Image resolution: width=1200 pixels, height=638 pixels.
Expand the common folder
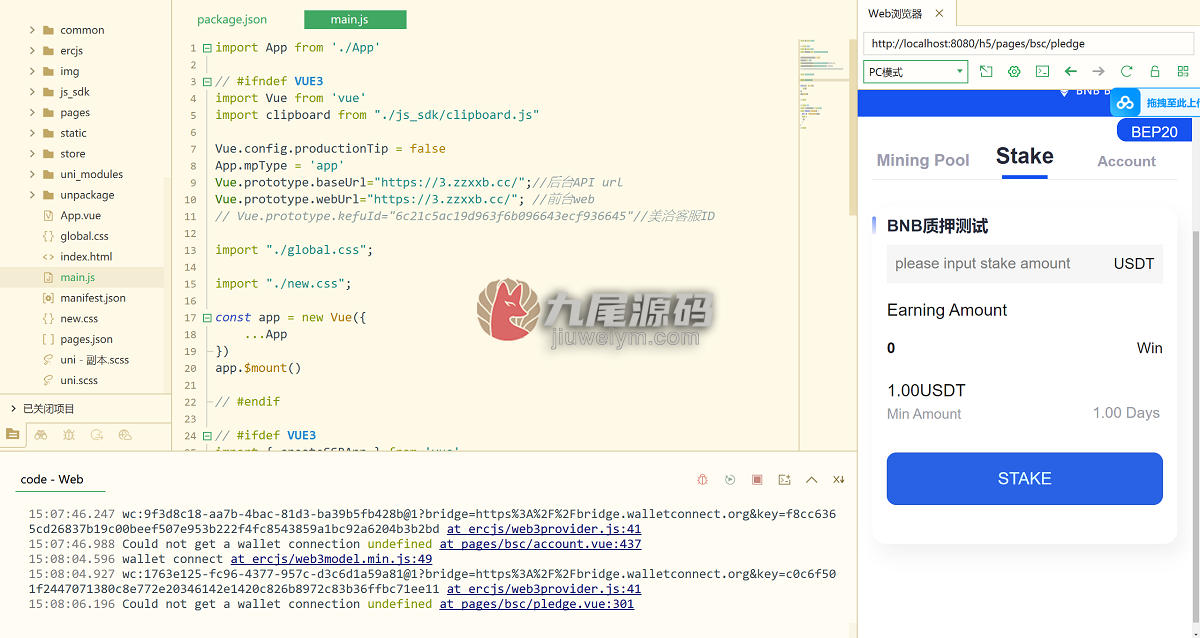coord(32,30)
